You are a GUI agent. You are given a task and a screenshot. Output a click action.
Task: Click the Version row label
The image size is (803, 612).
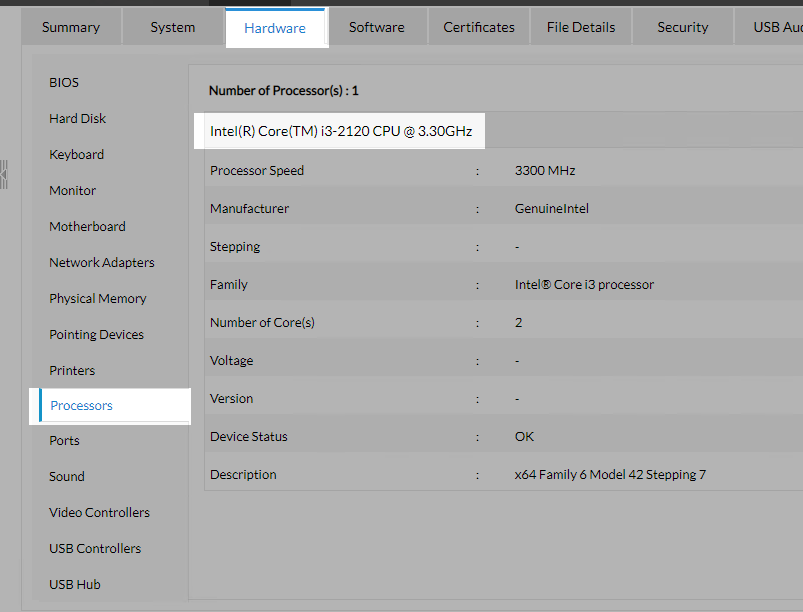pyautogui.click(x=231, y=398)
